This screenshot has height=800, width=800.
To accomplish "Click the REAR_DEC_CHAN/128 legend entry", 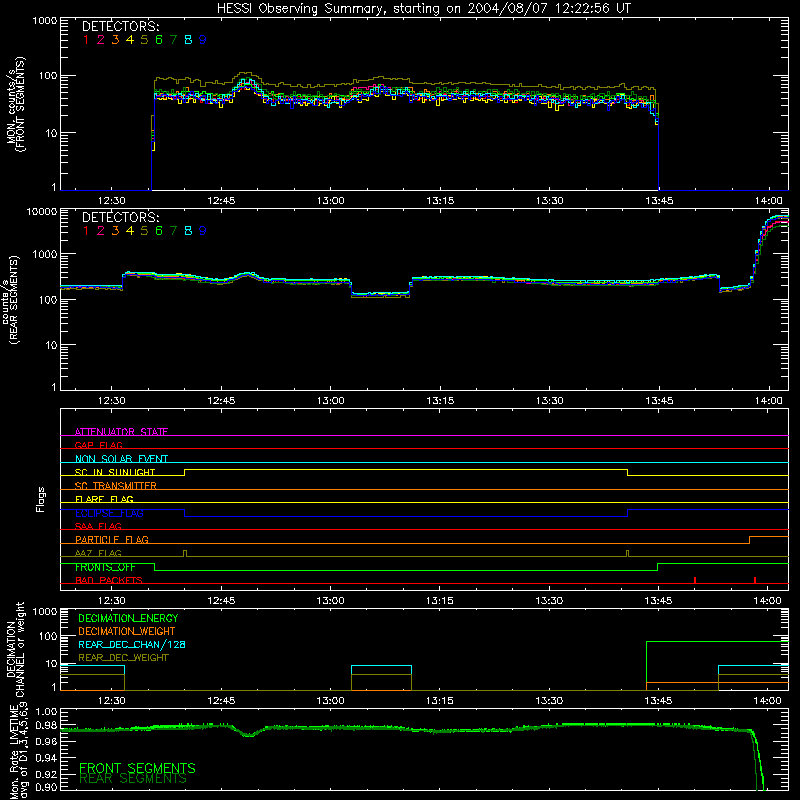I will point(132,644).
